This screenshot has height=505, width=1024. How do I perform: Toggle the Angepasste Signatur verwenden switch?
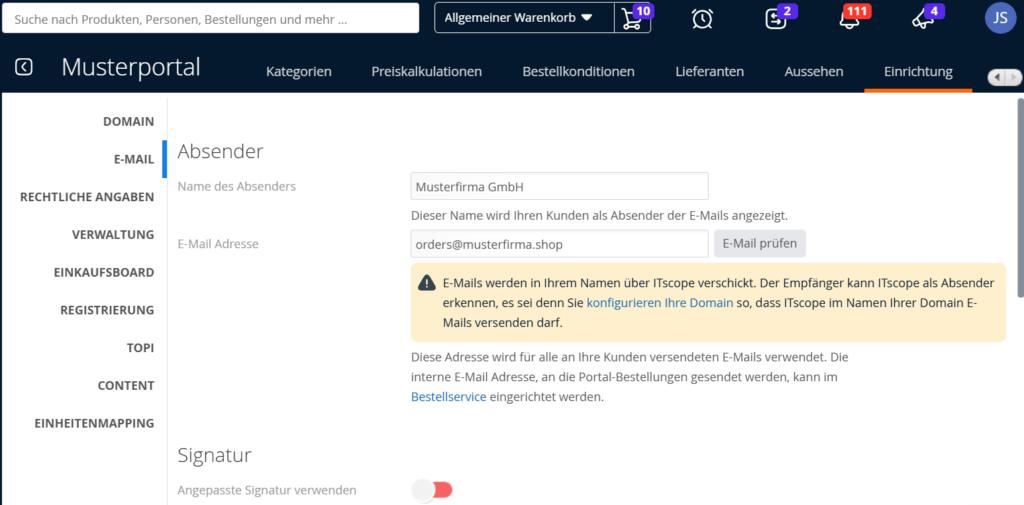(x=432, y=490)
